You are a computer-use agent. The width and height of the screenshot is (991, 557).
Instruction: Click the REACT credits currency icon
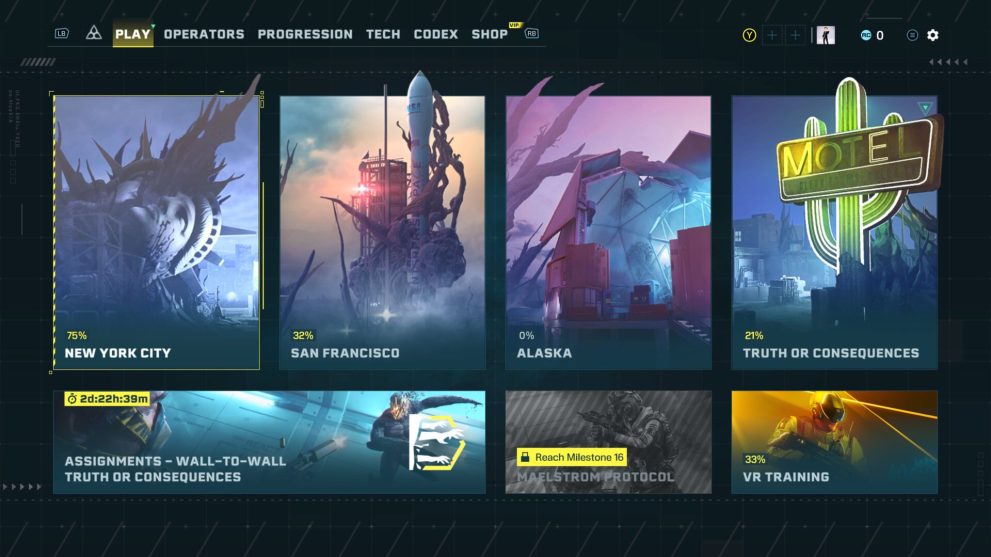point(866,35)
